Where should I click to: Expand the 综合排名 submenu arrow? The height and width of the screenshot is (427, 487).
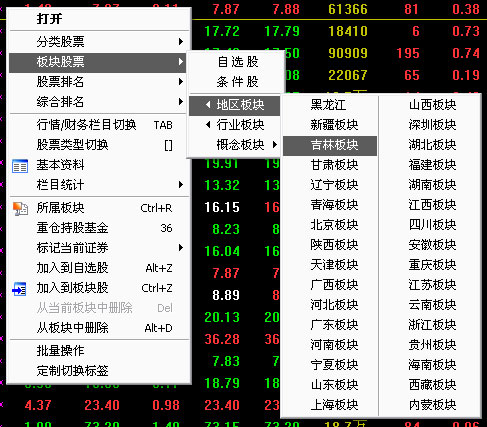pos(181,101)
